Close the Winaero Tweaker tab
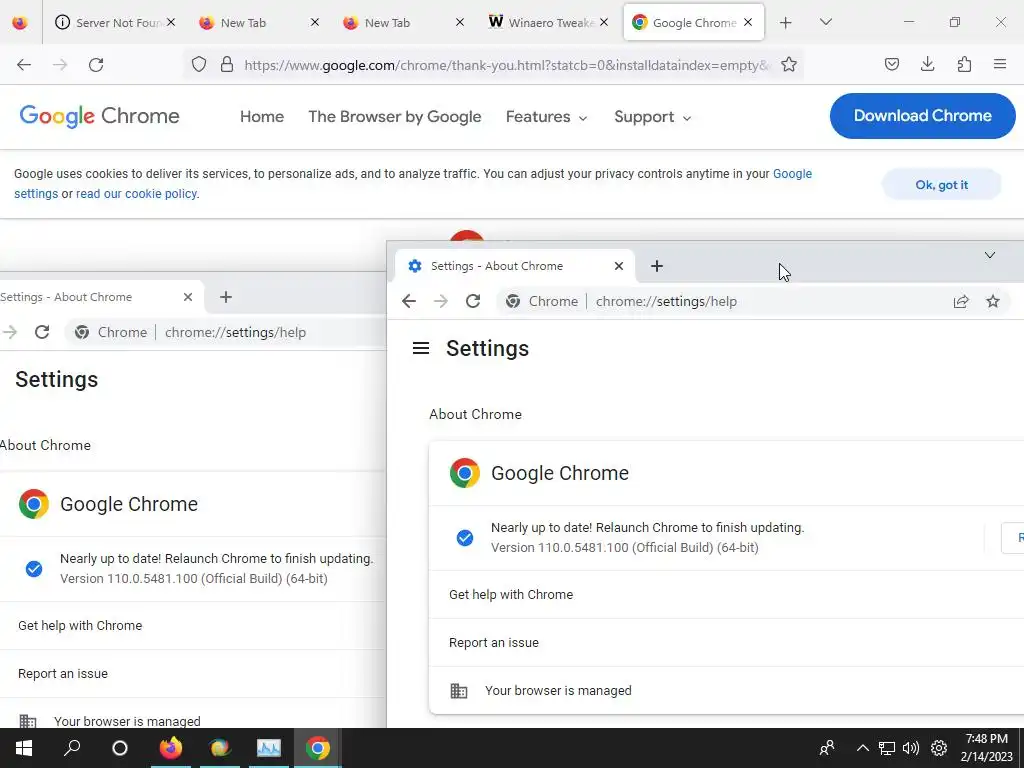Screen dimensions: 1024x768 (604, 22)
